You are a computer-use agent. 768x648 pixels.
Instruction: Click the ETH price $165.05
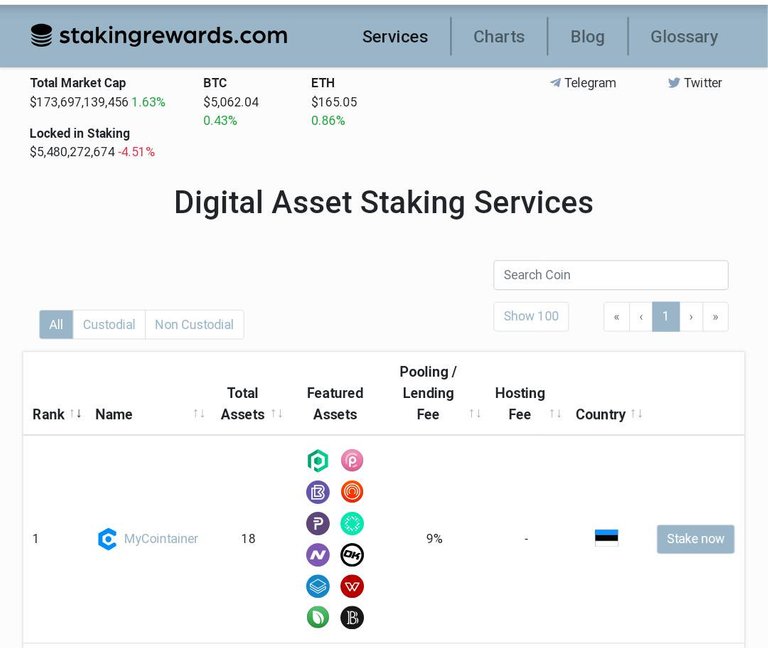334,102
